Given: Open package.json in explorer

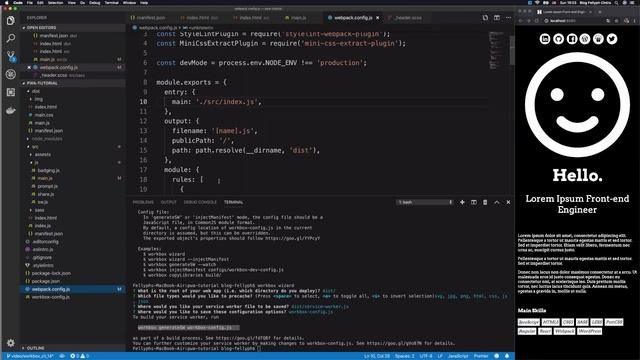Looking at the screenshot, I should [x=46, y=281].
